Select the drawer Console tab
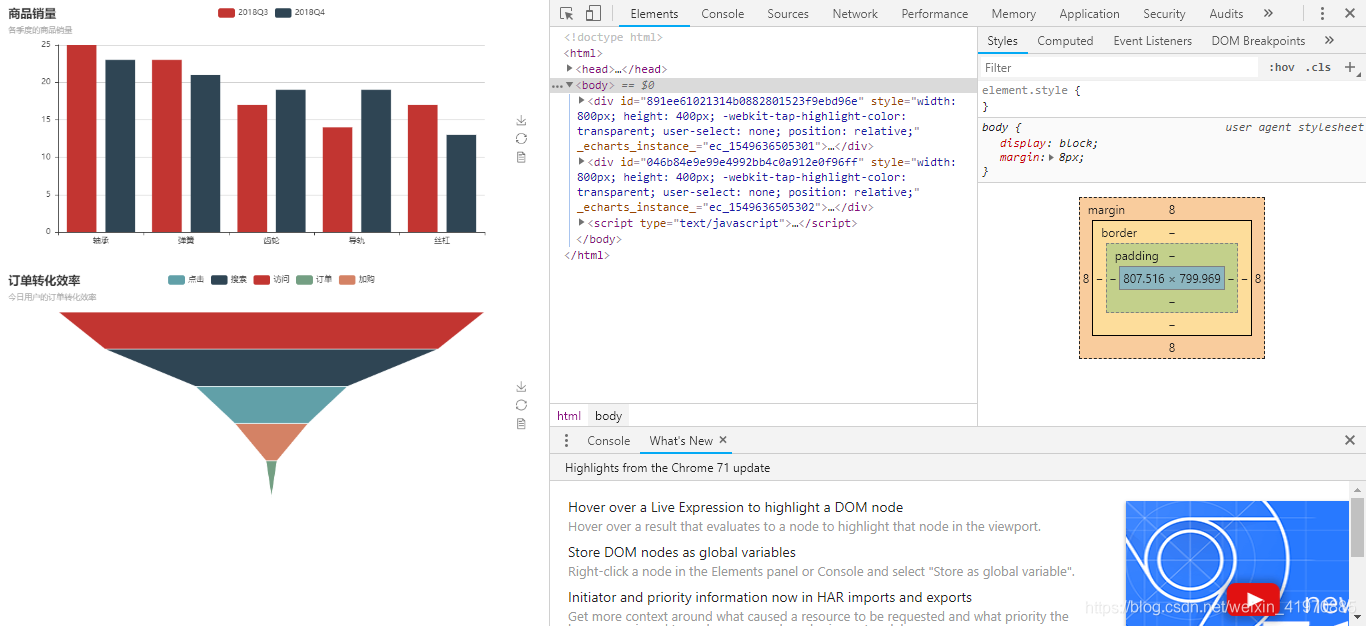Image resolution: width=1366 pixels, height=626 pixels. (x=608, y=440)
